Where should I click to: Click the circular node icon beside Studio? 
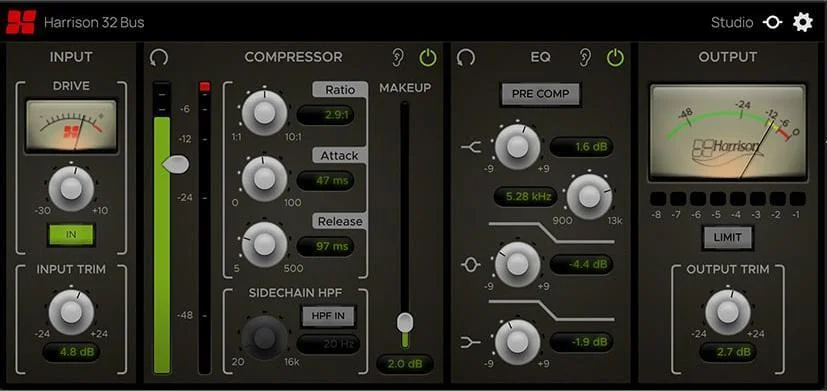773,23
